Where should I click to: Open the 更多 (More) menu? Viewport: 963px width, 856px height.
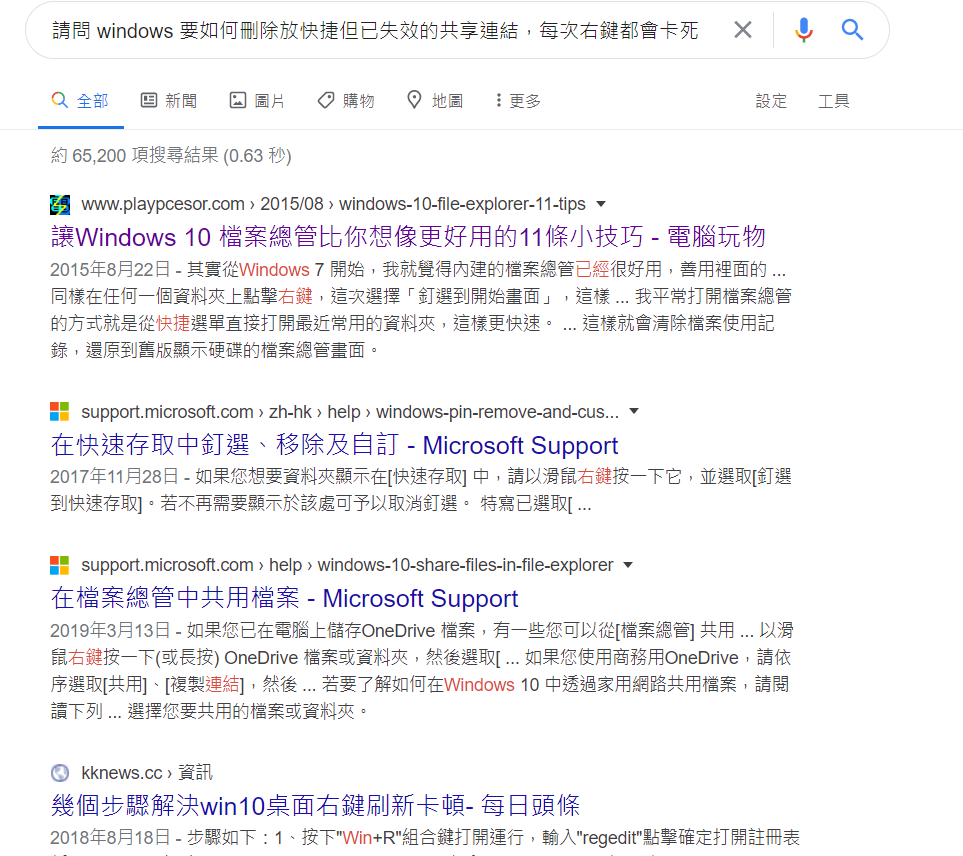(518, 101)
